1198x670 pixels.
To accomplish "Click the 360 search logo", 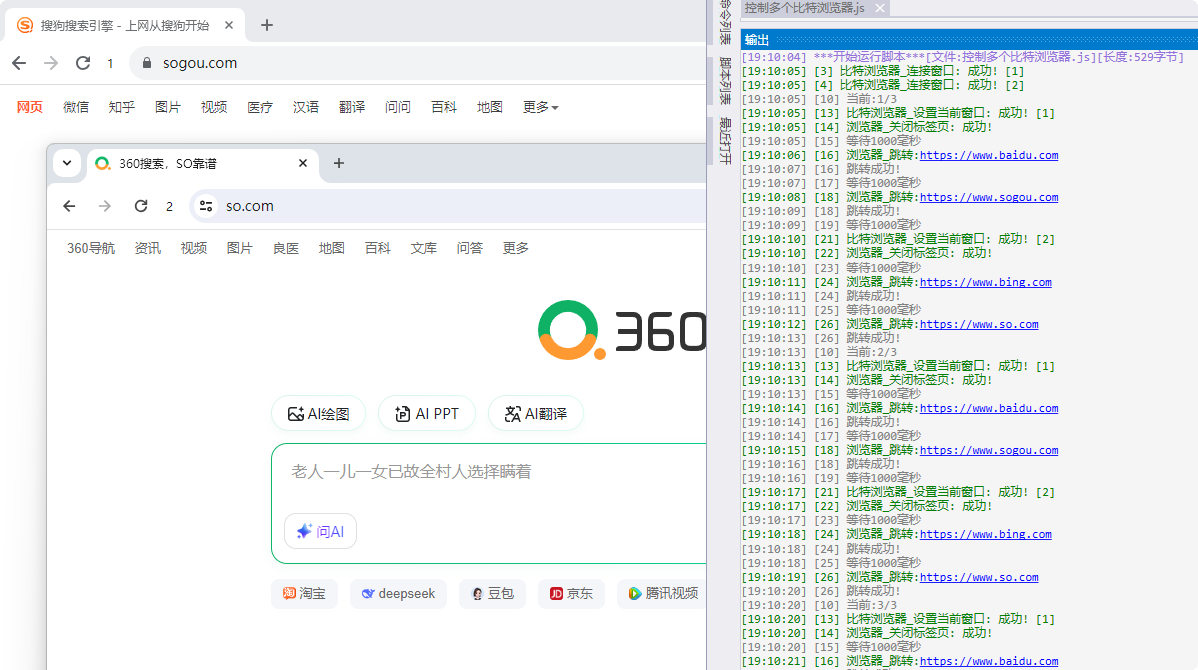I will tap(620, 330).
